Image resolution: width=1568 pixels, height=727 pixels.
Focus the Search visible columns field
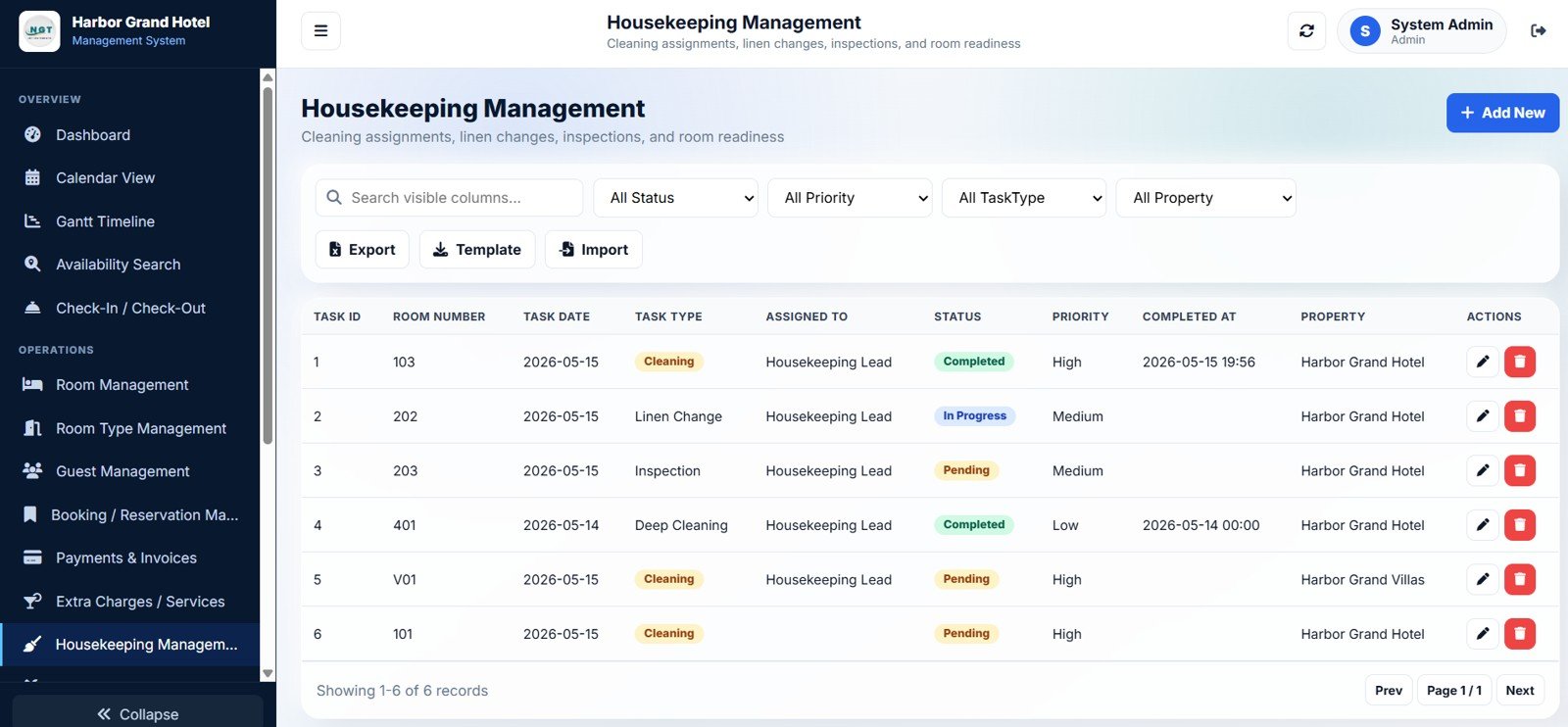(449, 197)
